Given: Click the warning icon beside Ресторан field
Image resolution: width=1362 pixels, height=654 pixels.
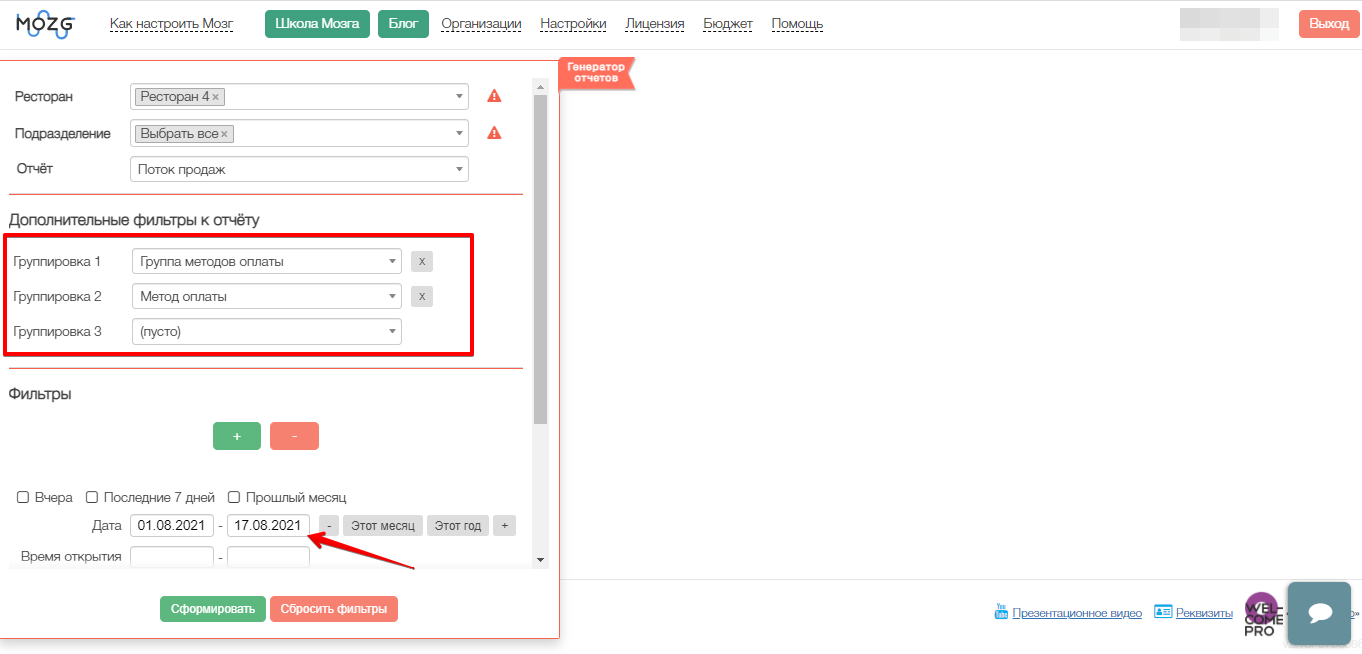Looking at the screenshot, I should tap(494, 97).
